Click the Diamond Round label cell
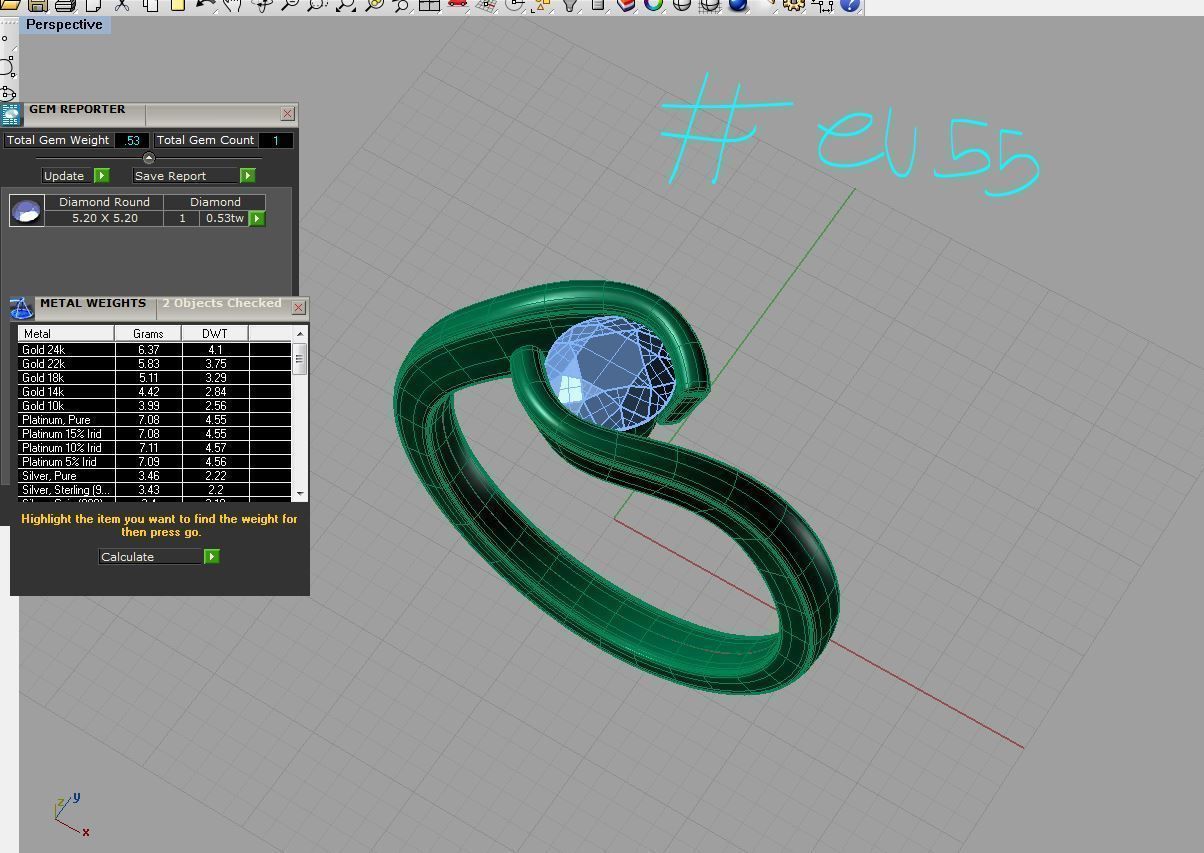 105,202
